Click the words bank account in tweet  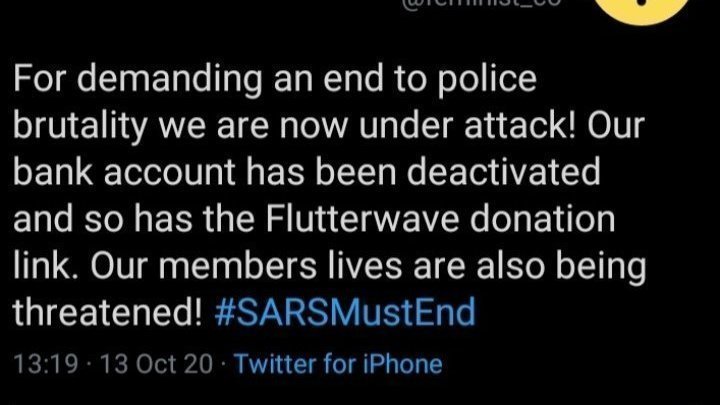point(124,172)
